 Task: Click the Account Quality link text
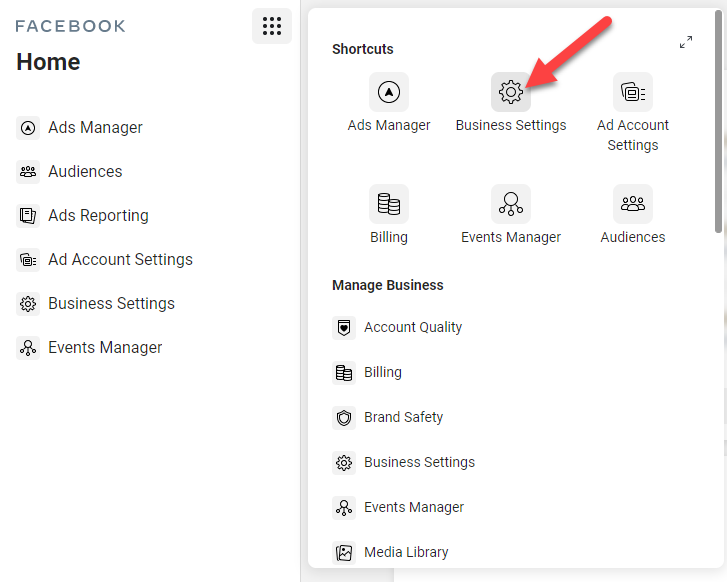413,327
